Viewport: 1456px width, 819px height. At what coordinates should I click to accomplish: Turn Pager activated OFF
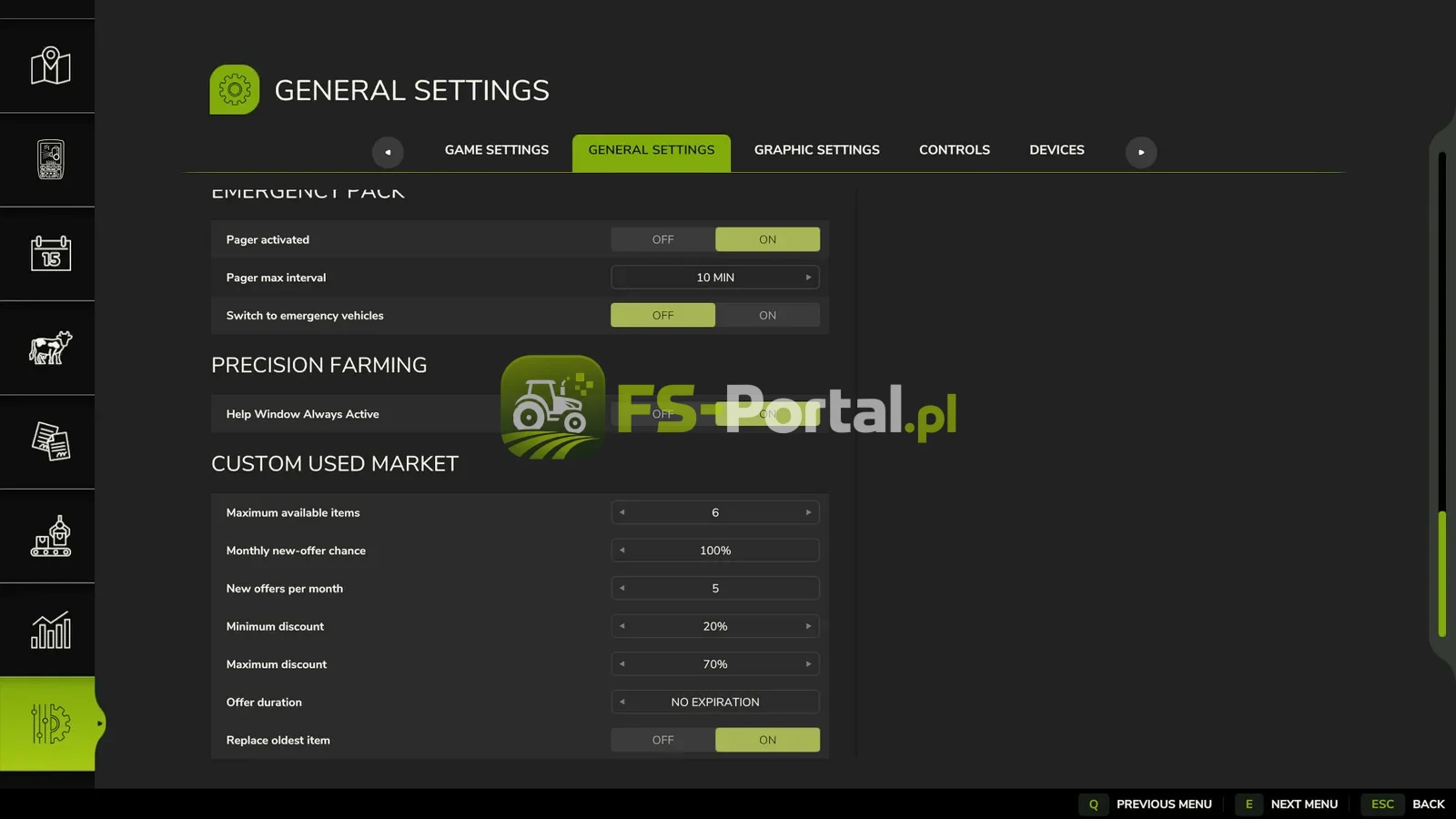[x=662, y=239]
